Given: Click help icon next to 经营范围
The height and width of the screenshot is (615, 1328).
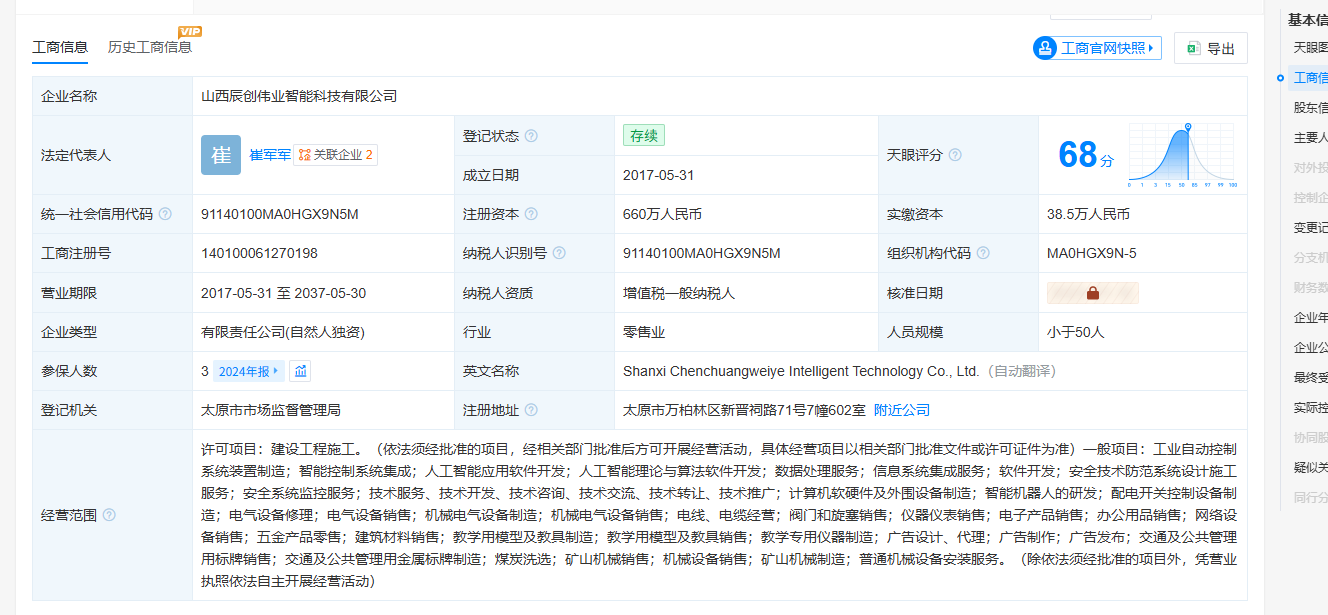Looking at the screenshot, I should pos(109,515).
